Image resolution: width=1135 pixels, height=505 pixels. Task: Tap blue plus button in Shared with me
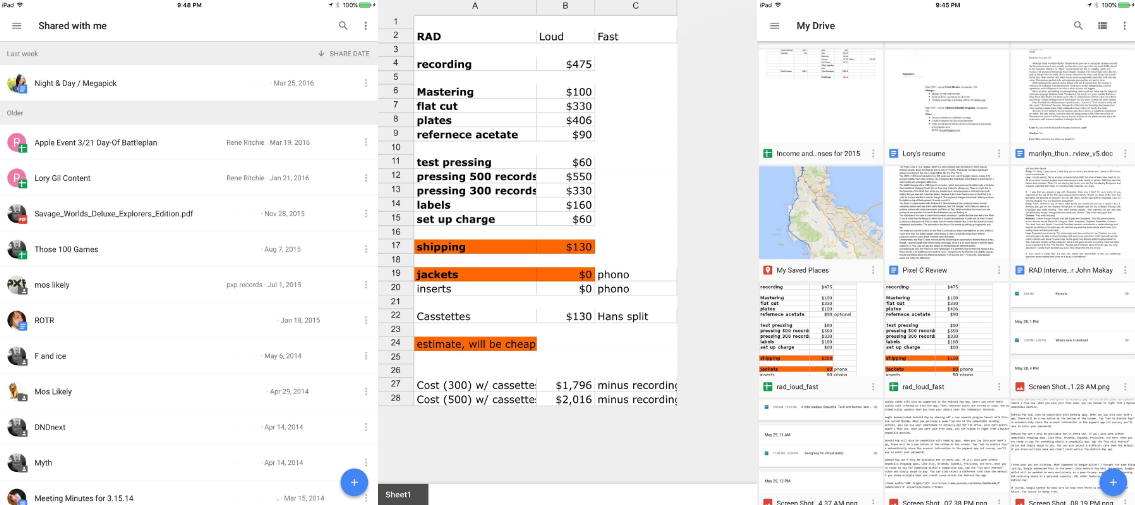pyautogui.click(x=354, y=481)
